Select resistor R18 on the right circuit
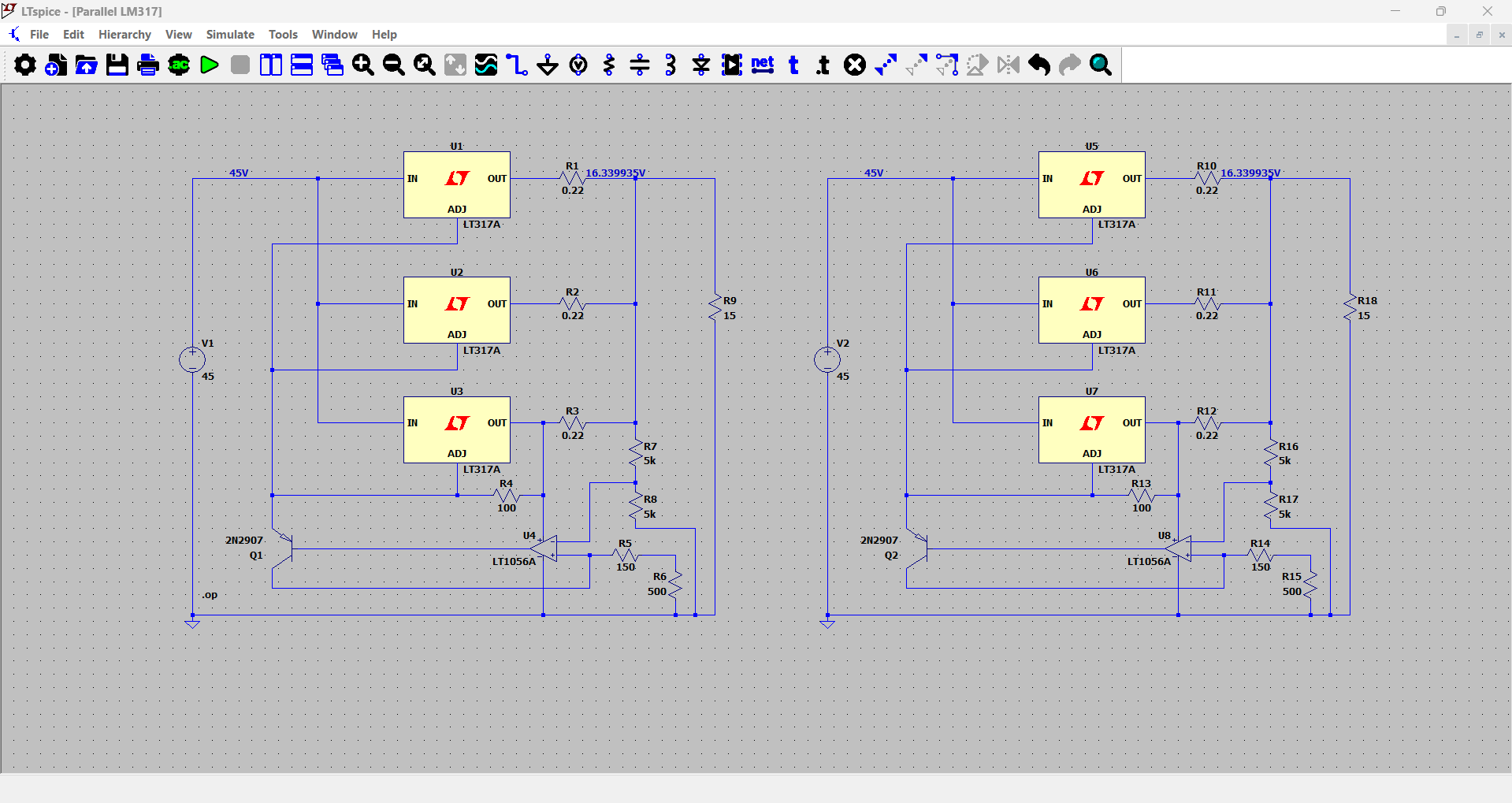Screen dimensions: 1512x803 tap(1350, 307)
